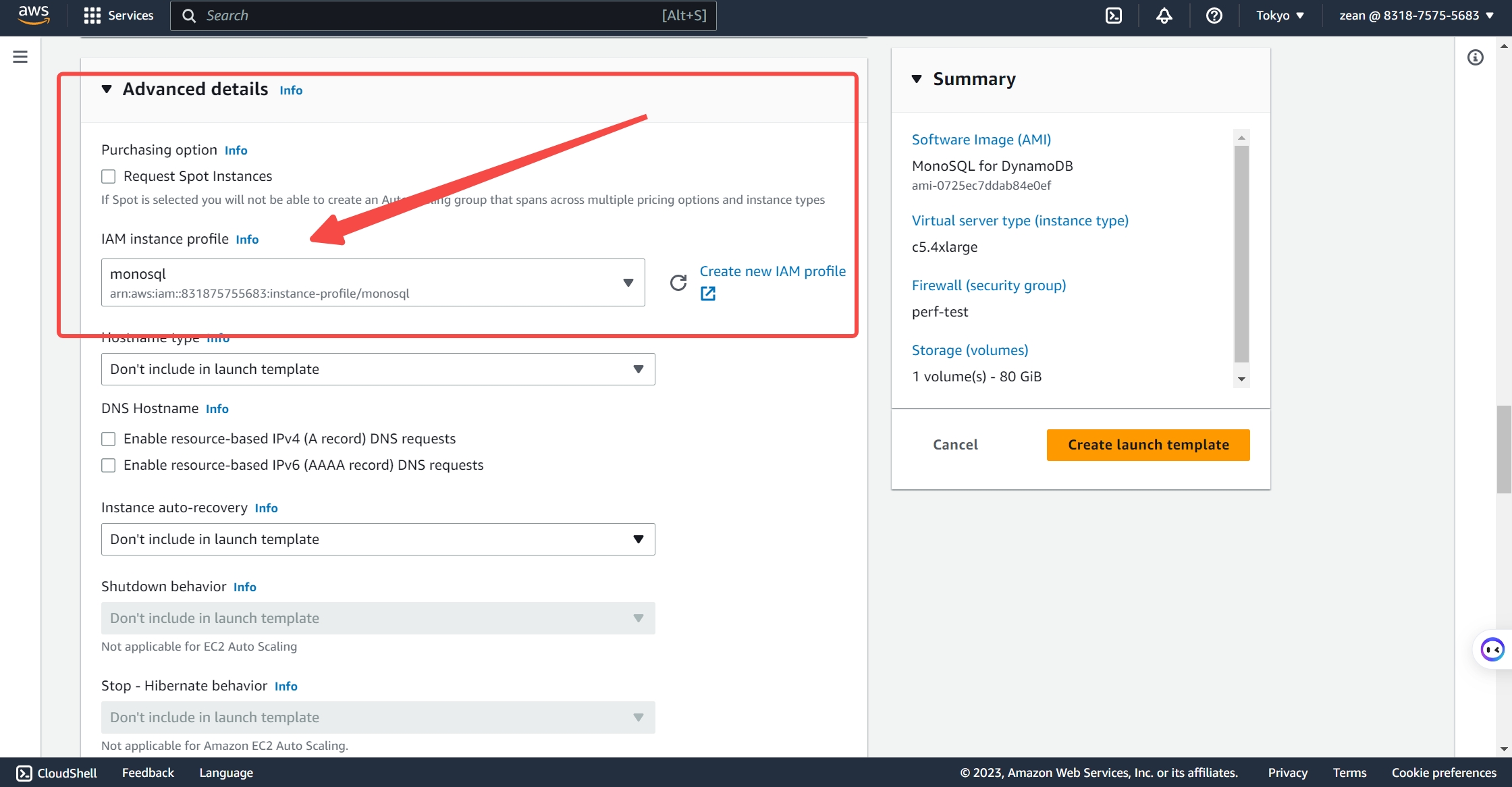
Task: Collapse the Summary panel
Action: [917, 79]
